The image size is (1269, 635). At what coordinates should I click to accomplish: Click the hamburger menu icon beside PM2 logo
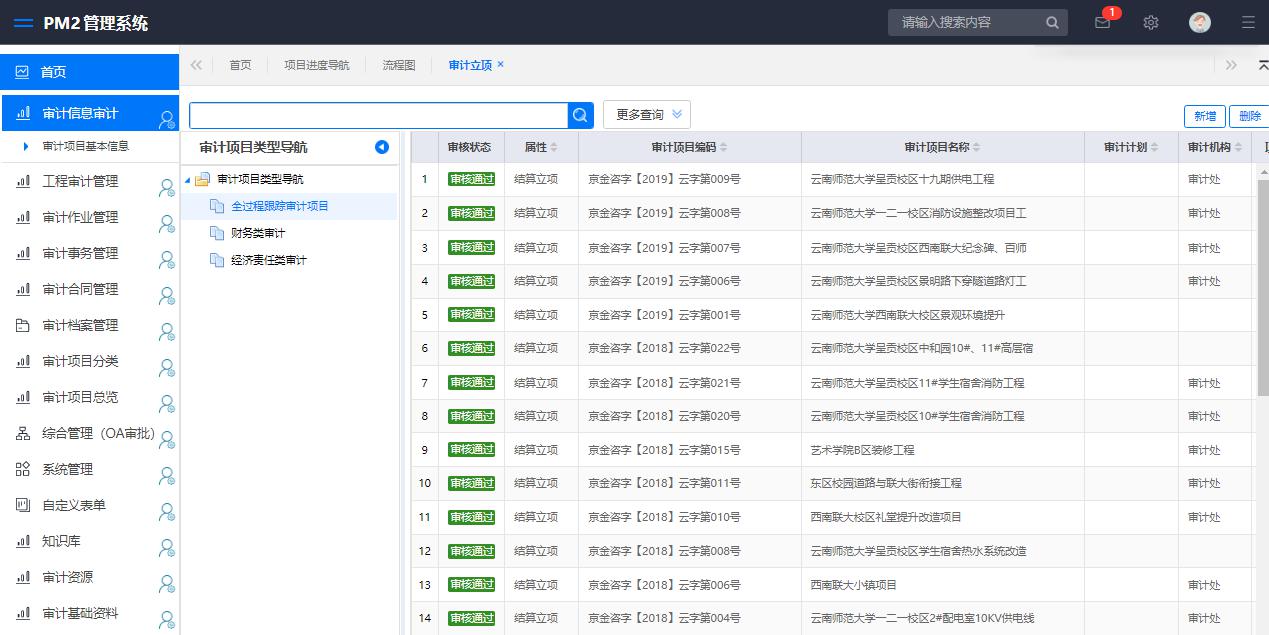pos(23,23)
